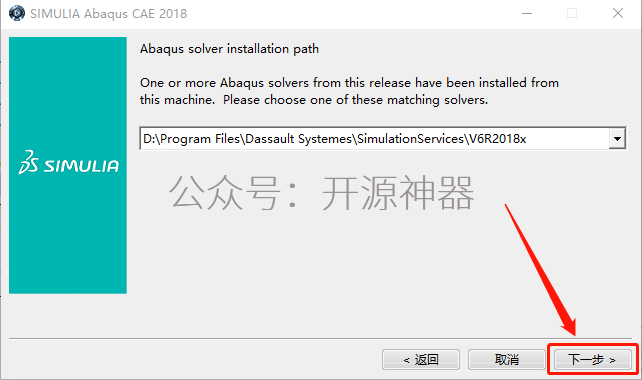Click the horizontal separator line above the buttons
The height and width of the screenshot is (380, 642).
323,339
